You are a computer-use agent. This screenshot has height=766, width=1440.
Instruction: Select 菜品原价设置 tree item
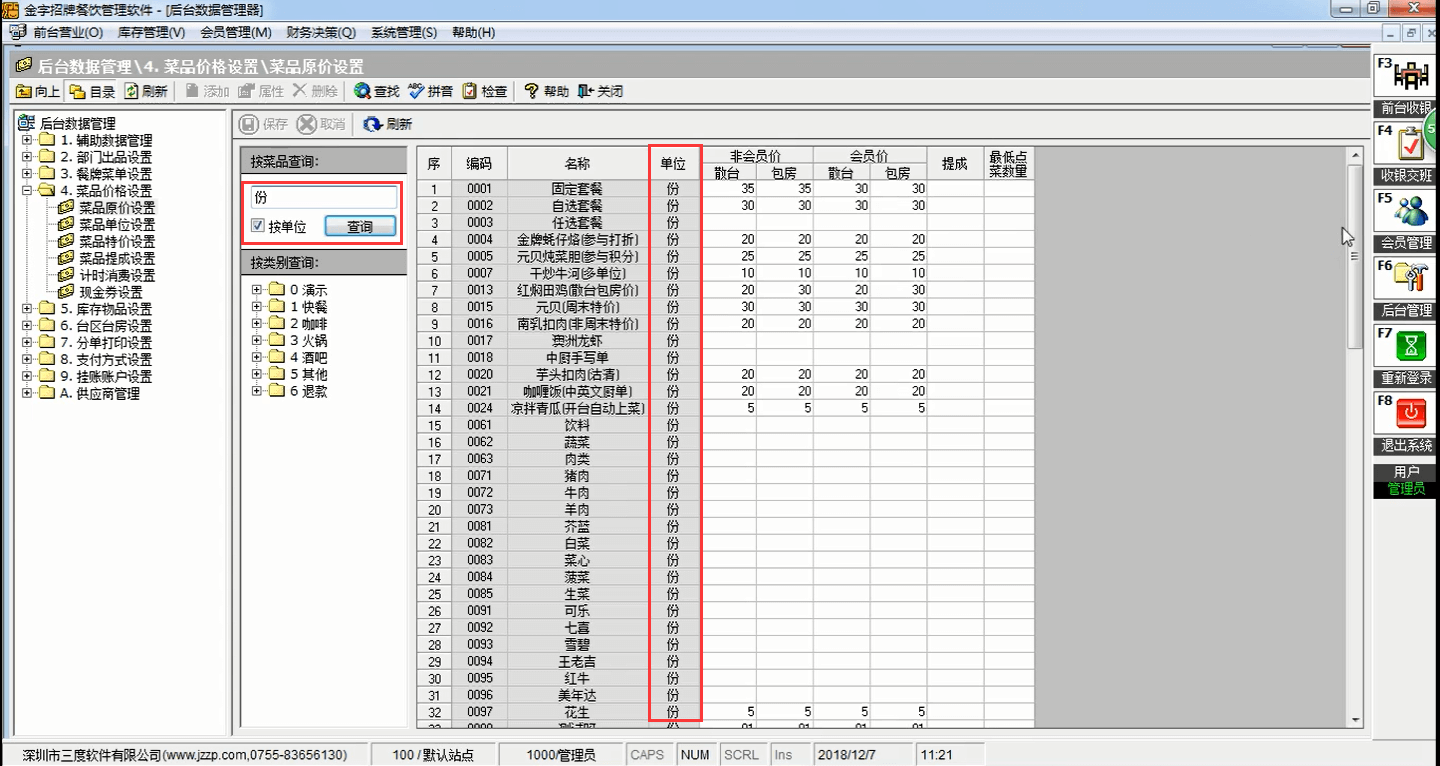click(117, 208)
